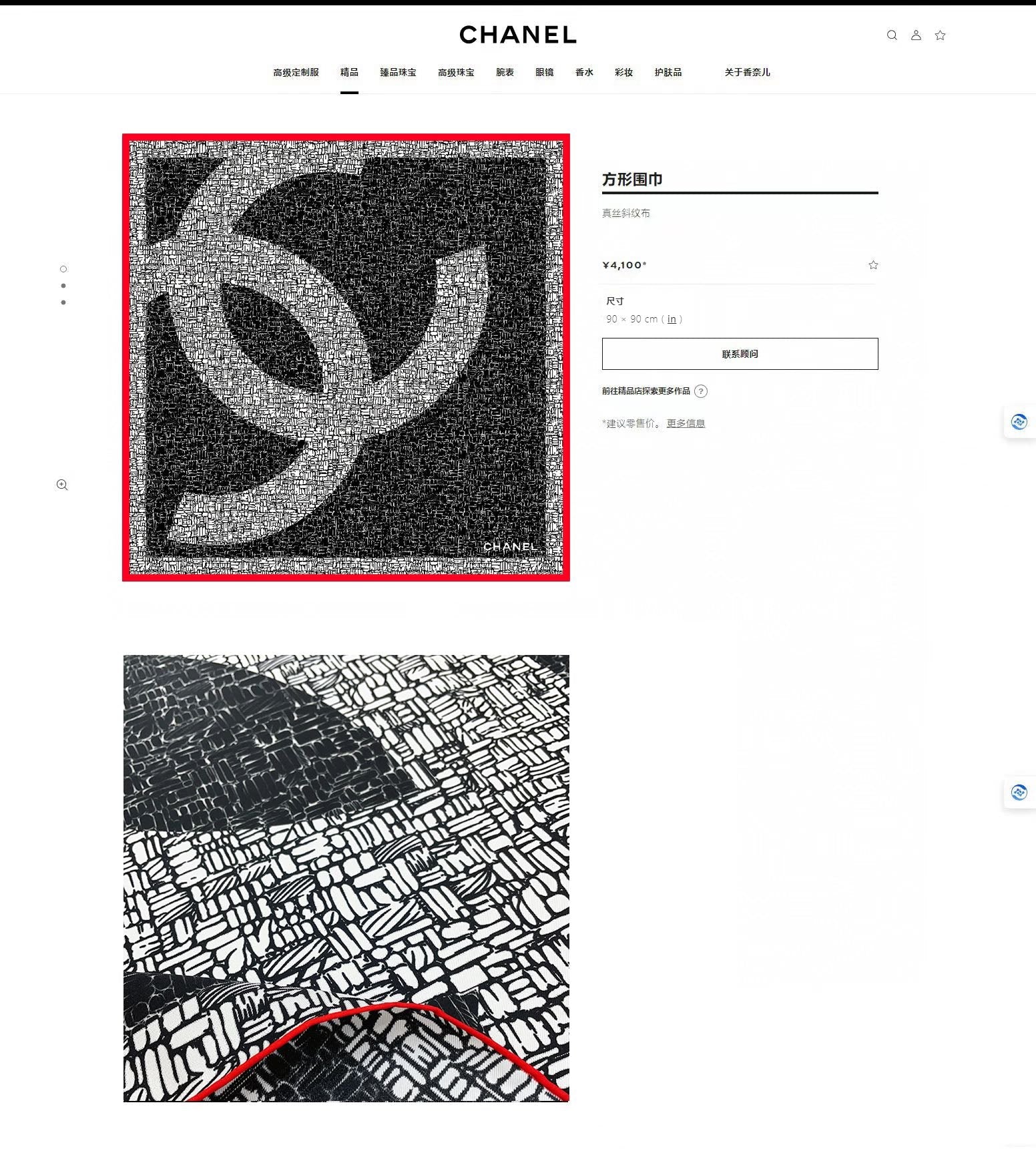Click the 联系顾问 button
The height and width of the screenshot is (1149, 1036).
740,354
